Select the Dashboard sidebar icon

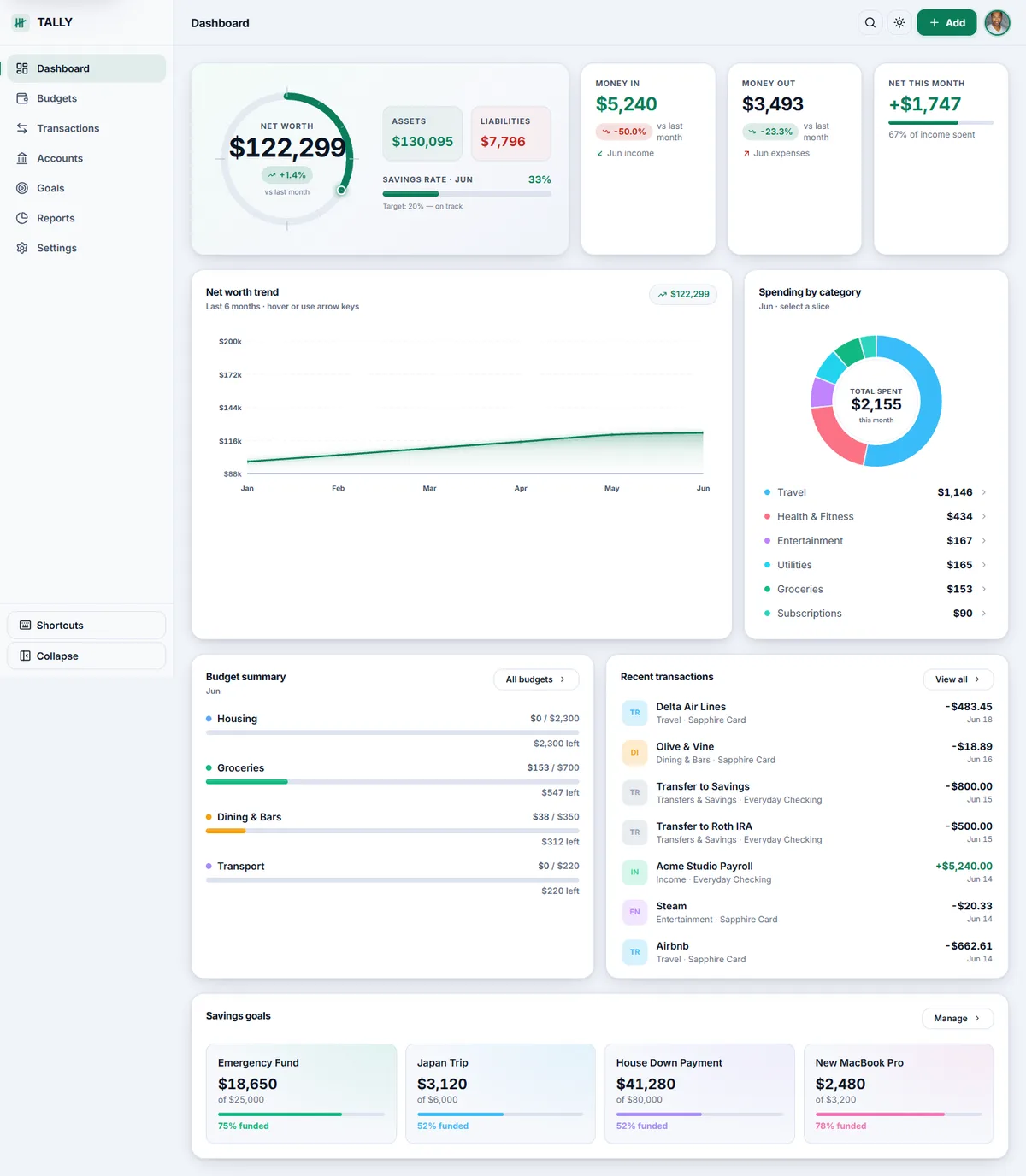[22, 68]
